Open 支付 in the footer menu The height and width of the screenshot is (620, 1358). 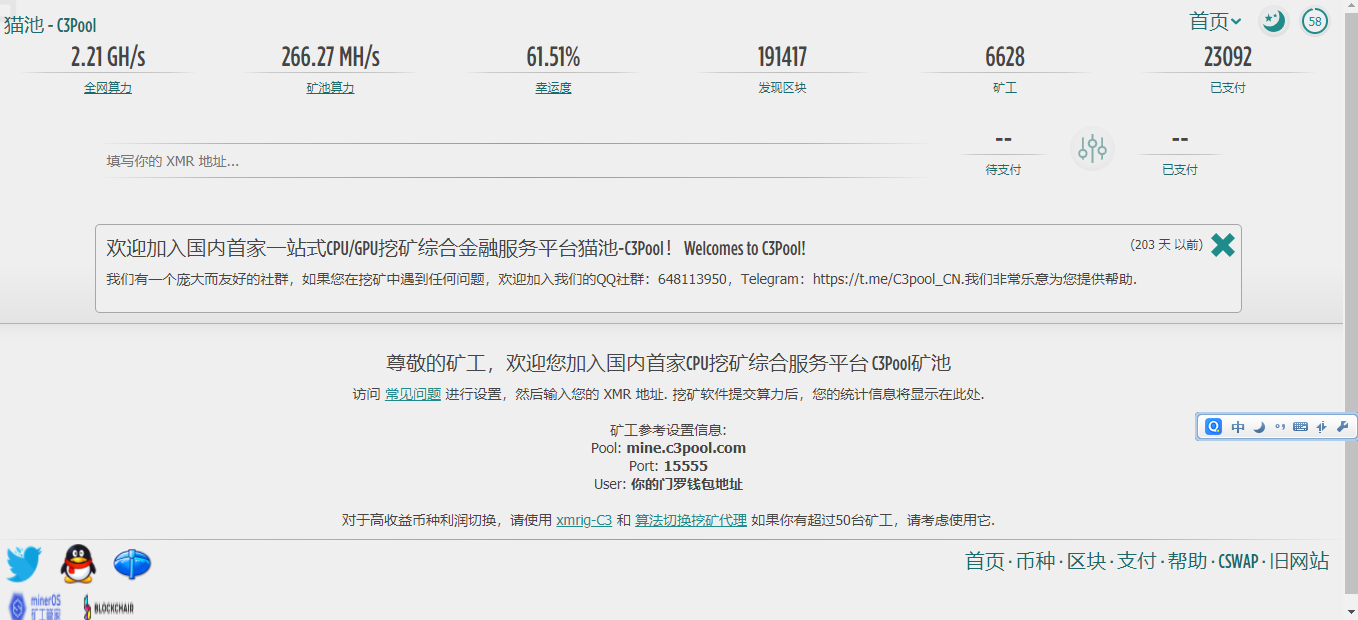coord(1136,561)
